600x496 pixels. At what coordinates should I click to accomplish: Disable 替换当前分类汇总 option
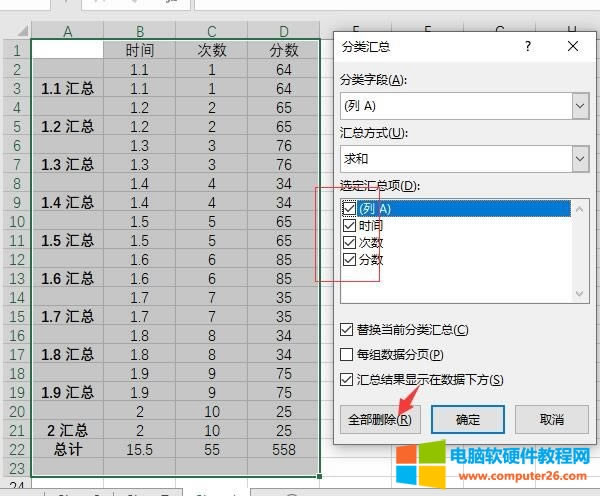tap(347, 329)
